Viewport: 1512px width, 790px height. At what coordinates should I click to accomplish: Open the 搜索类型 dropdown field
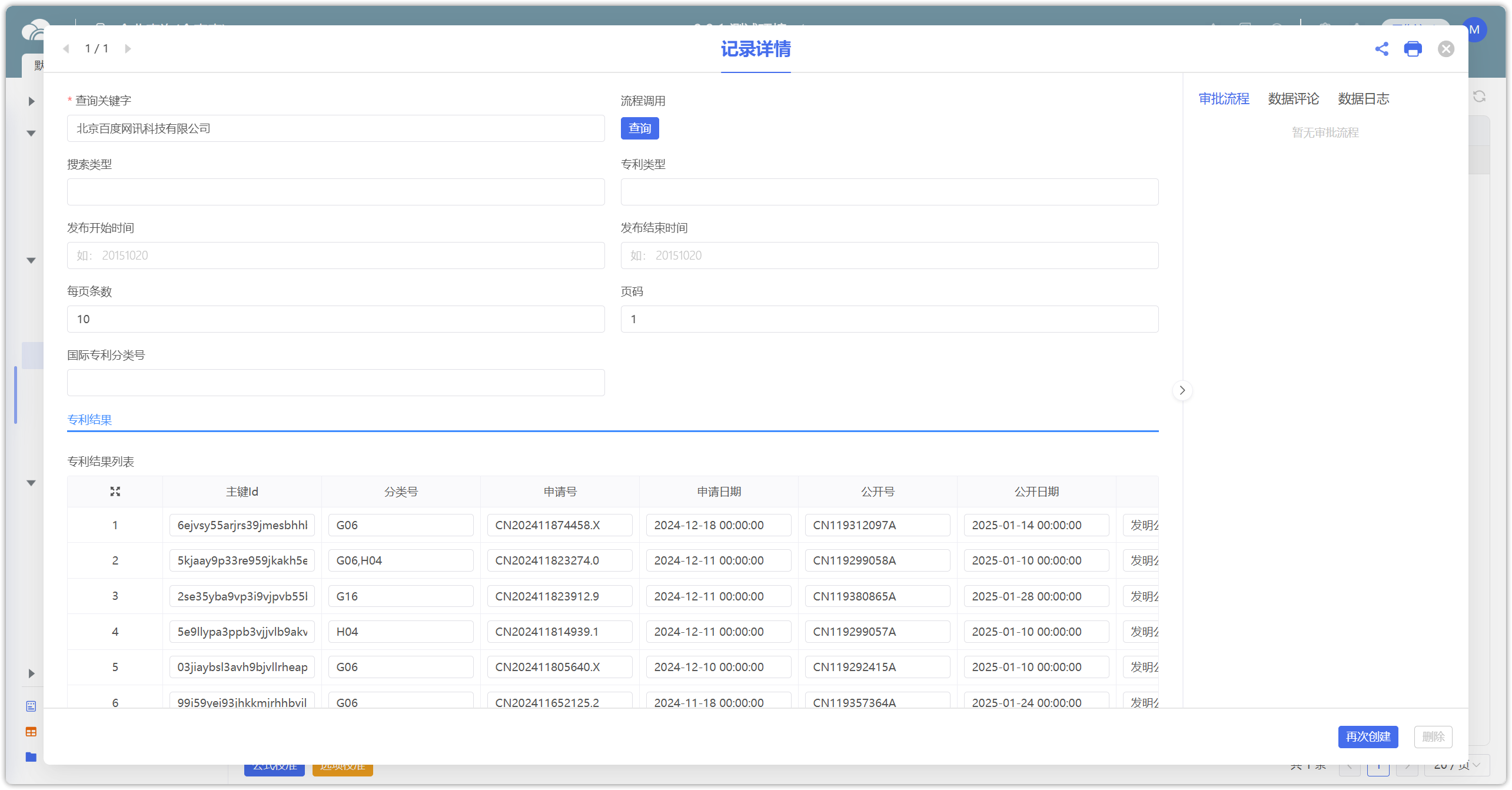(x=335, y=192)
